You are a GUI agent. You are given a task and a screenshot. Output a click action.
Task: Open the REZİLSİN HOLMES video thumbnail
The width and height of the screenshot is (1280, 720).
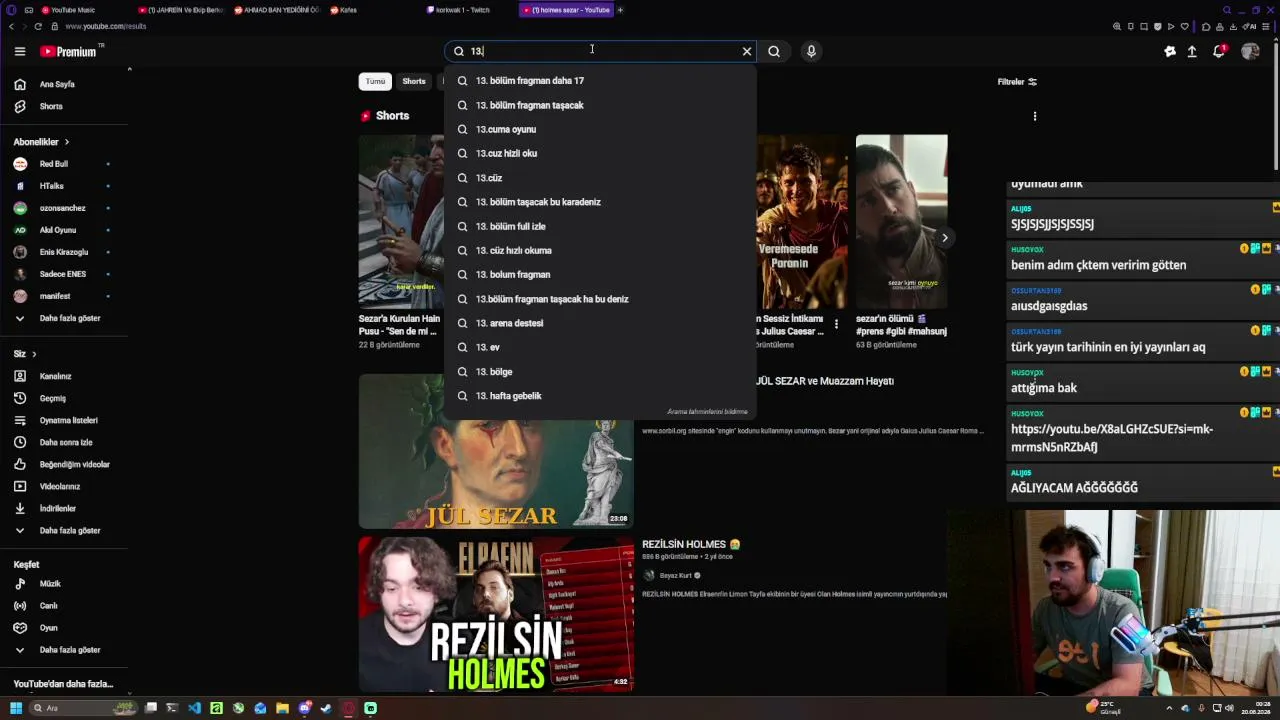(x=496, y=614)
